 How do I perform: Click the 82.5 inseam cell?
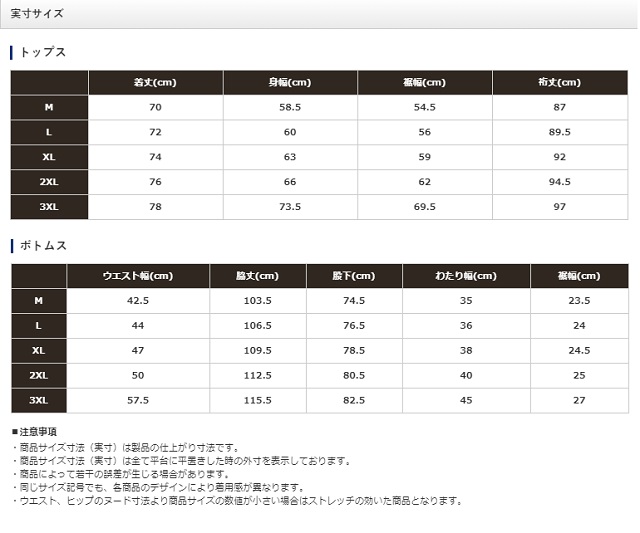[x=354, y=401]
